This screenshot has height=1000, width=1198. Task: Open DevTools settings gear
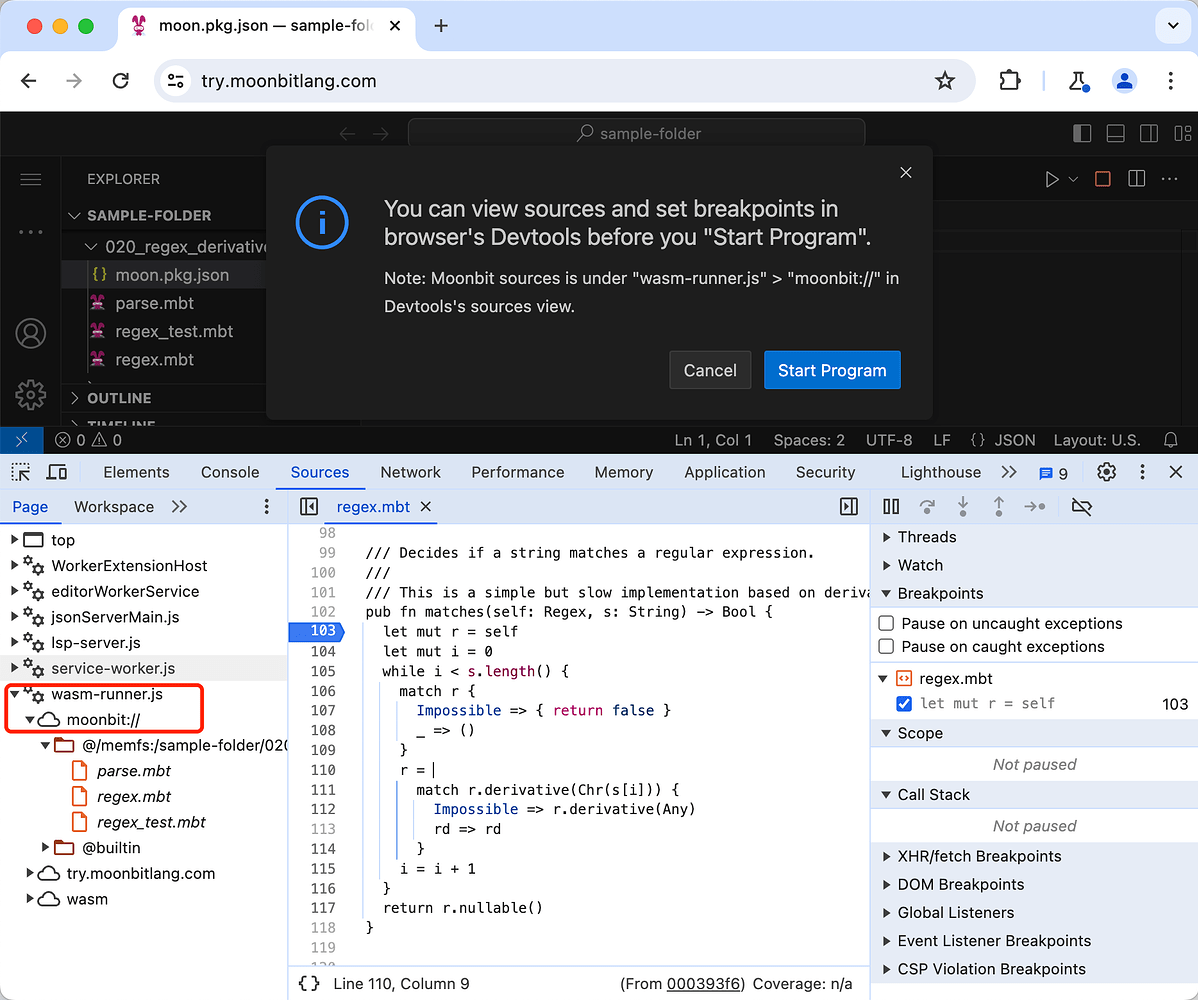click(x=1106, y=472)
